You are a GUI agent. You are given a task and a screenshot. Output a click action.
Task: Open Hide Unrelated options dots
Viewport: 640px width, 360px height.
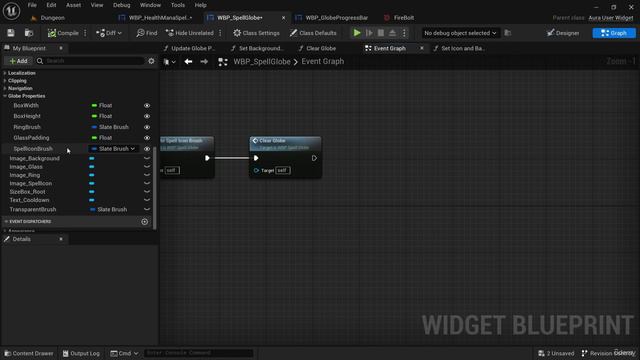tap(220, 33)
